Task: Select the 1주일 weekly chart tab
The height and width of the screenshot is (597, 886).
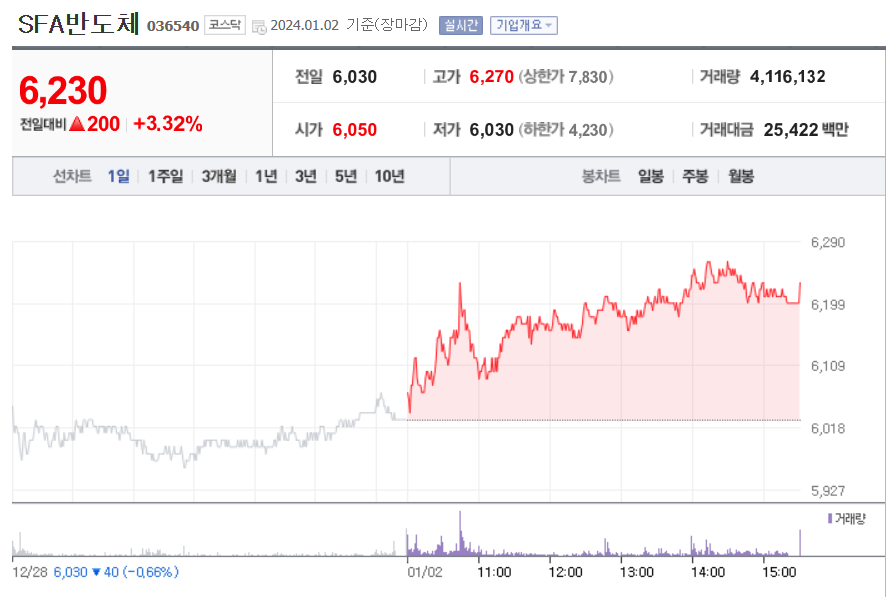Action: pos(160,176)
